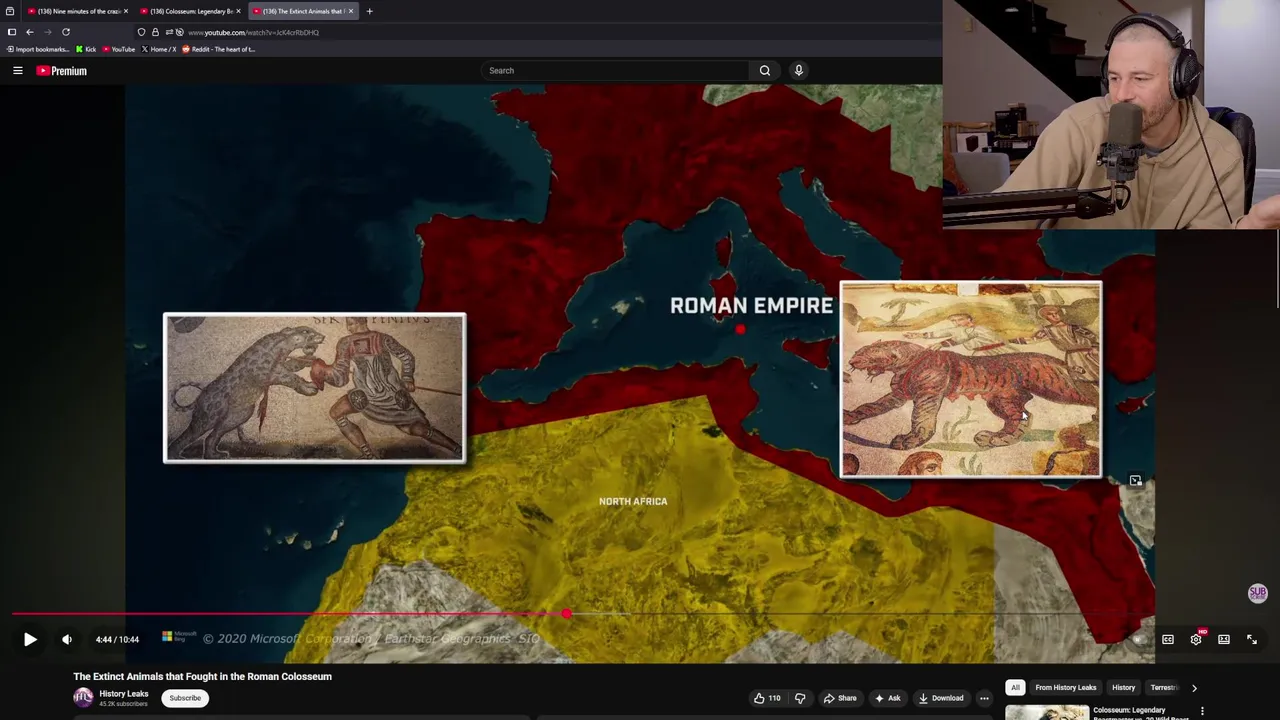Download the video
This screenshot has height=720, width=1280.
(x=941, y=698)
